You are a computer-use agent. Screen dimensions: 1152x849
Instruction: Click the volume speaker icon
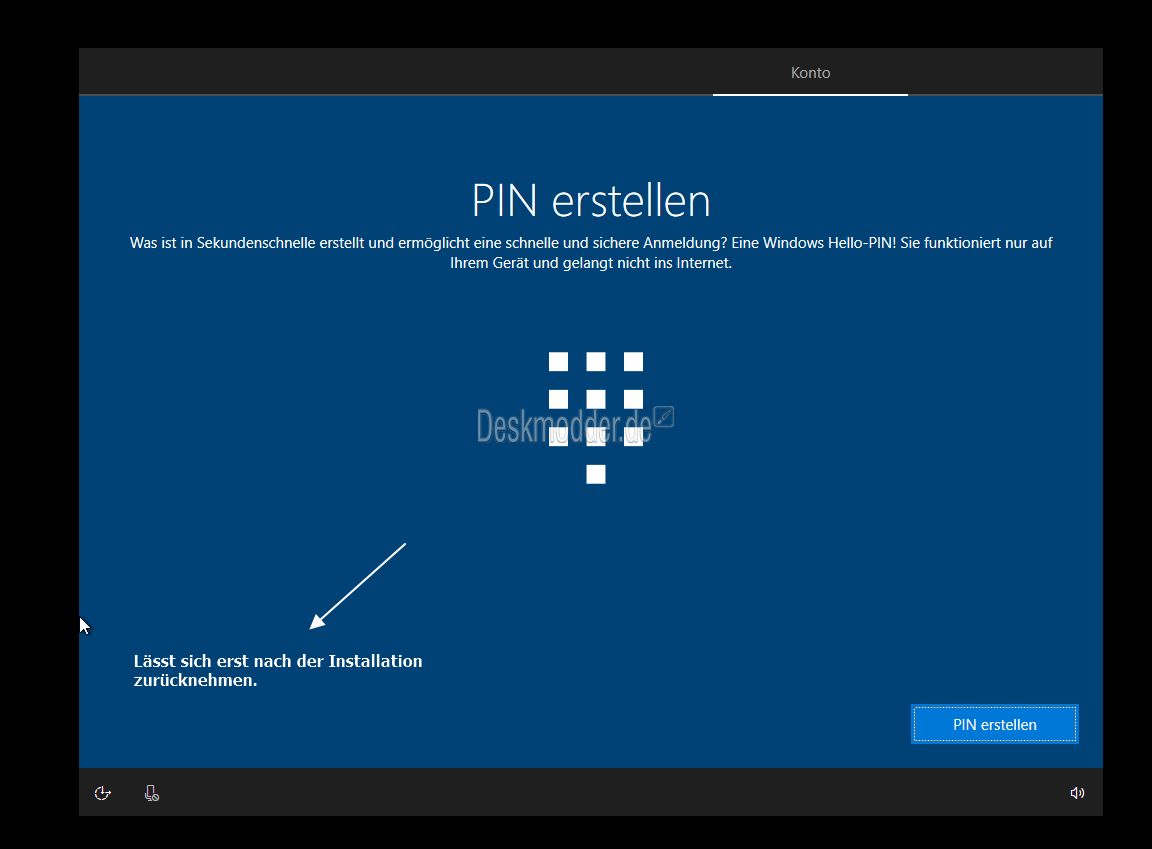(x=1077, y=793)
